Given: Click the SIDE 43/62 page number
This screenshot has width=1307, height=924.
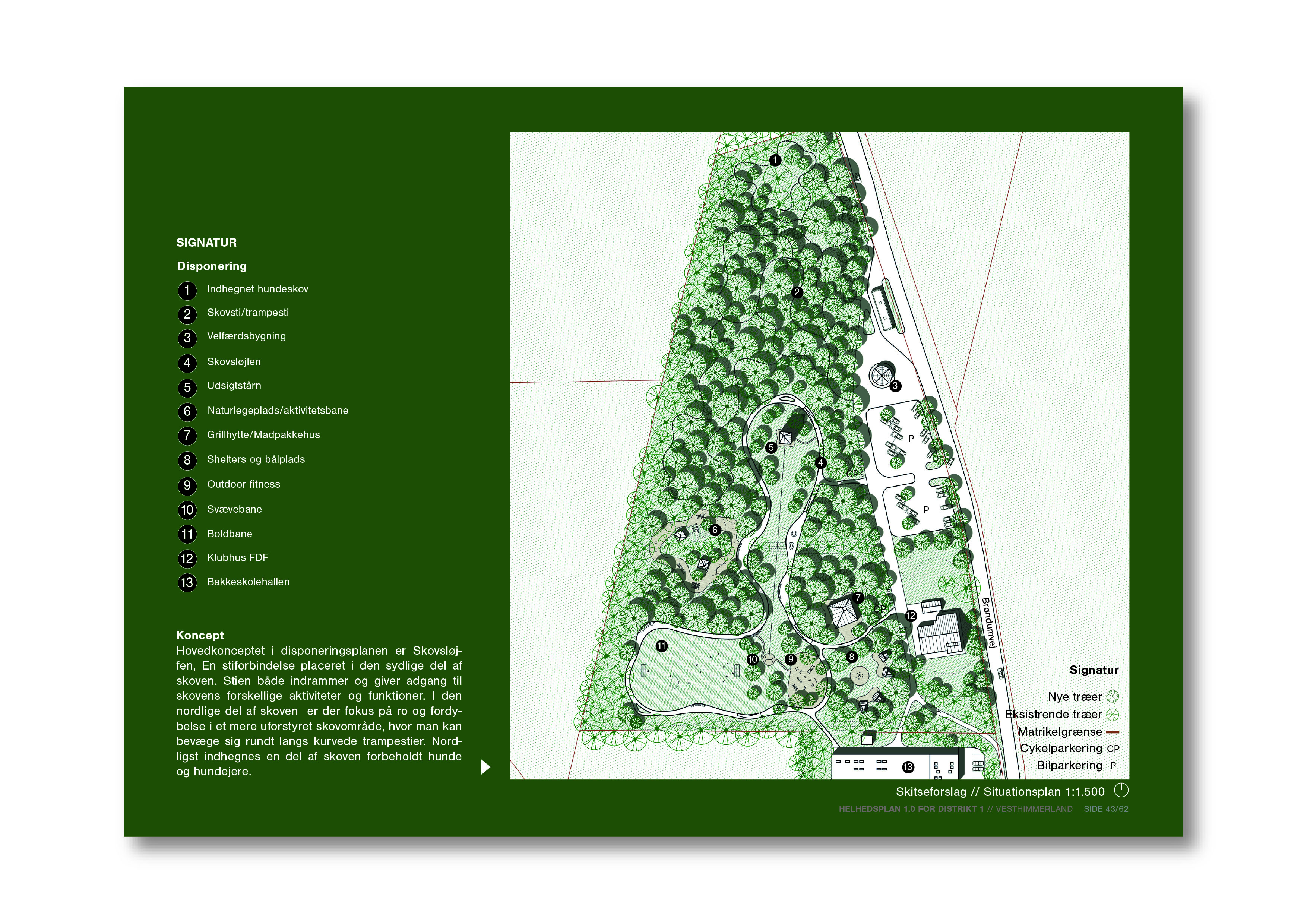Looking at the screenshot, I should (1105, 809).
